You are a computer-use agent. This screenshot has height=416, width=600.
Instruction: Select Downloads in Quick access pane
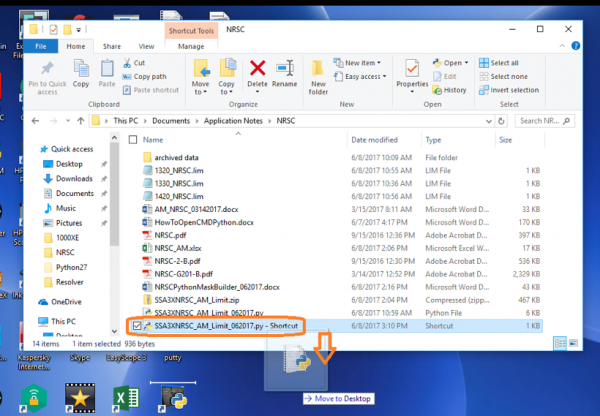(x=74, y=178)
